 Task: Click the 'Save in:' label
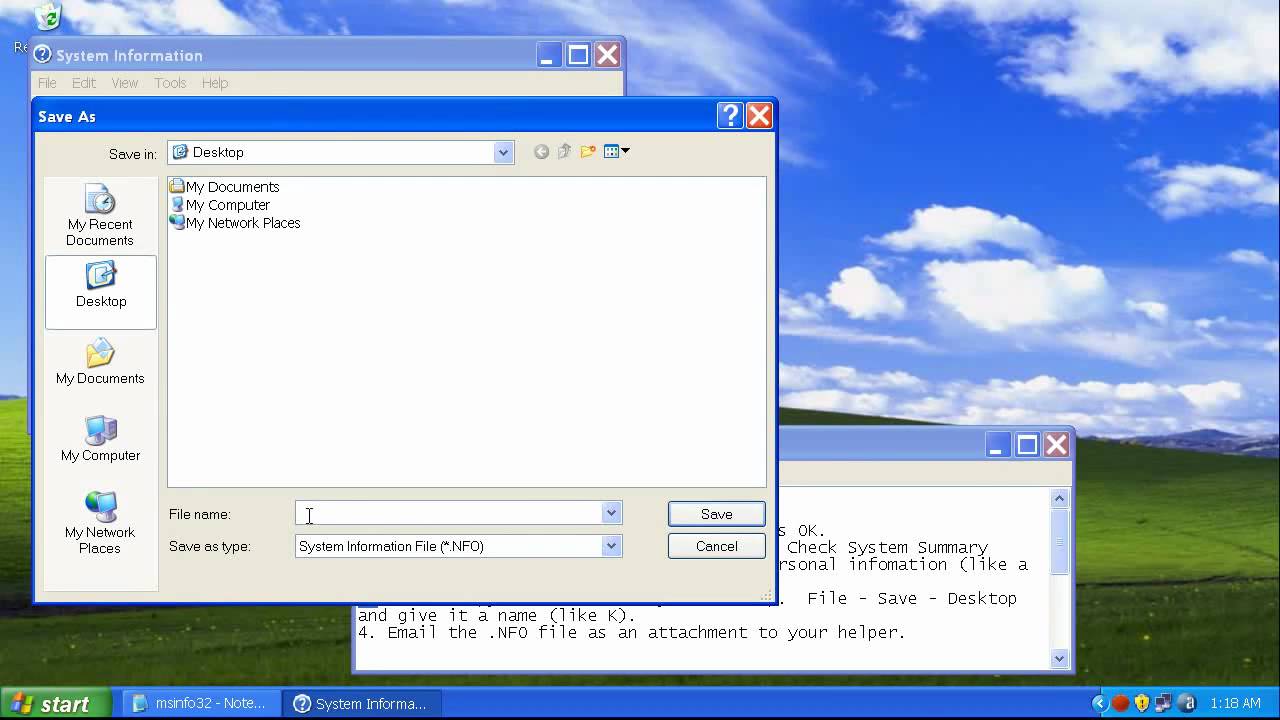[133, 154]
